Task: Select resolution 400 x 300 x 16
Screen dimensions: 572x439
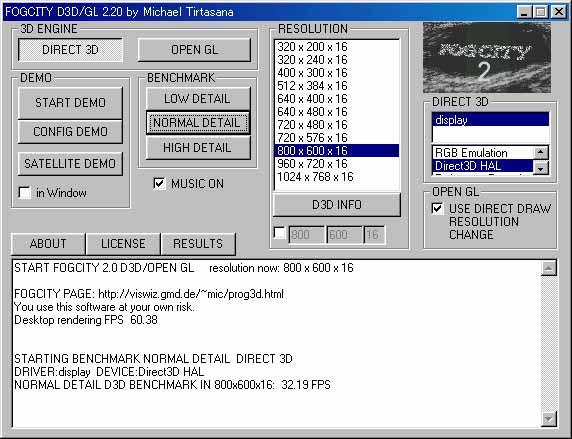Action: 337,73
